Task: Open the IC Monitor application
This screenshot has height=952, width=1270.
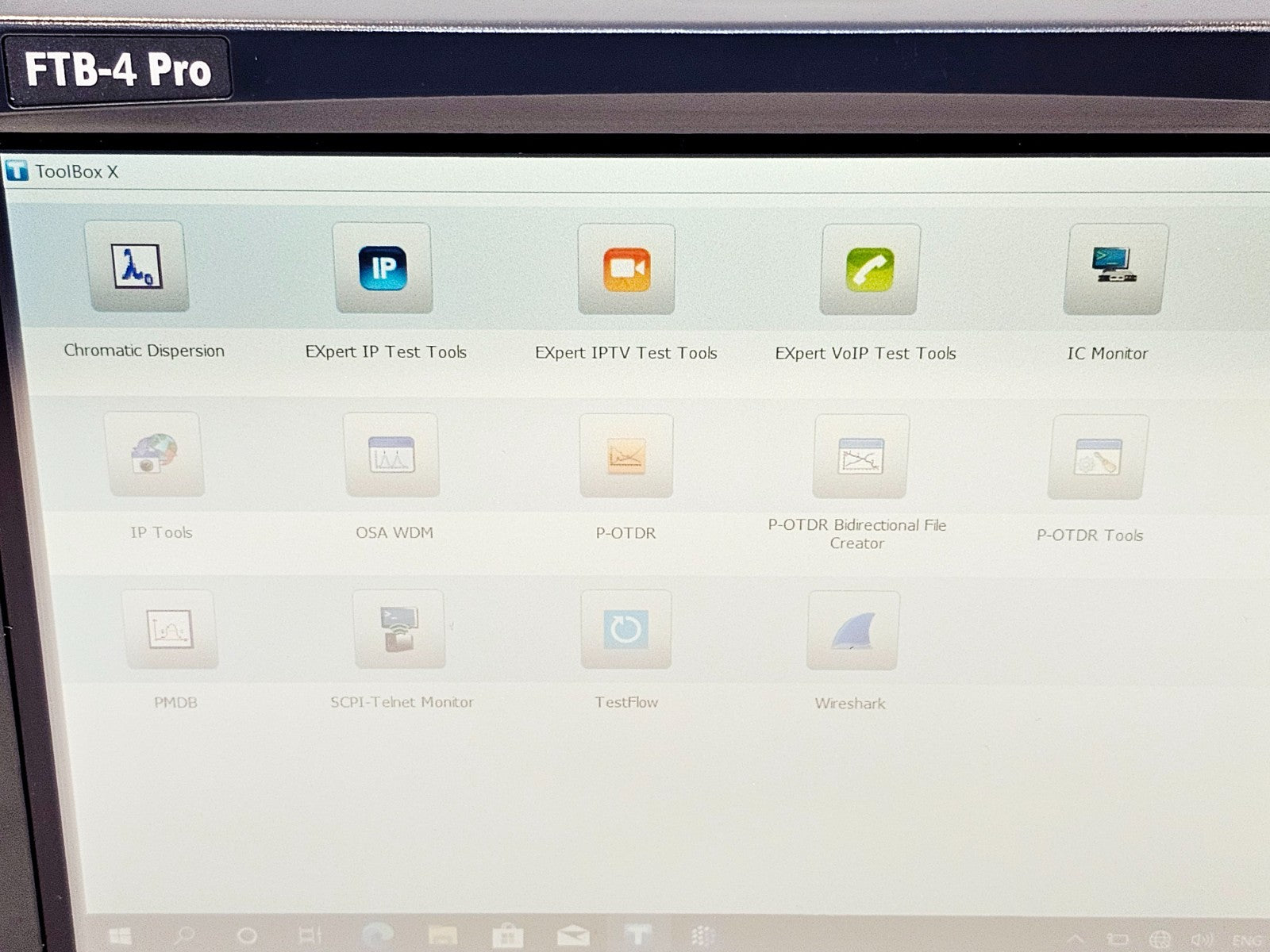Action: [1114, 269]
